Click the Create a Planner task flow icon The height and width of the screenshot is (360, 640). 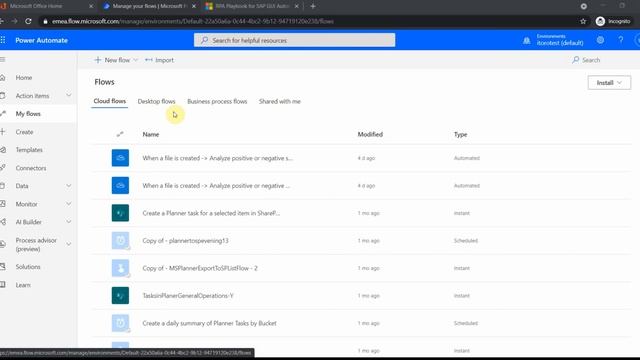[120, 213]
